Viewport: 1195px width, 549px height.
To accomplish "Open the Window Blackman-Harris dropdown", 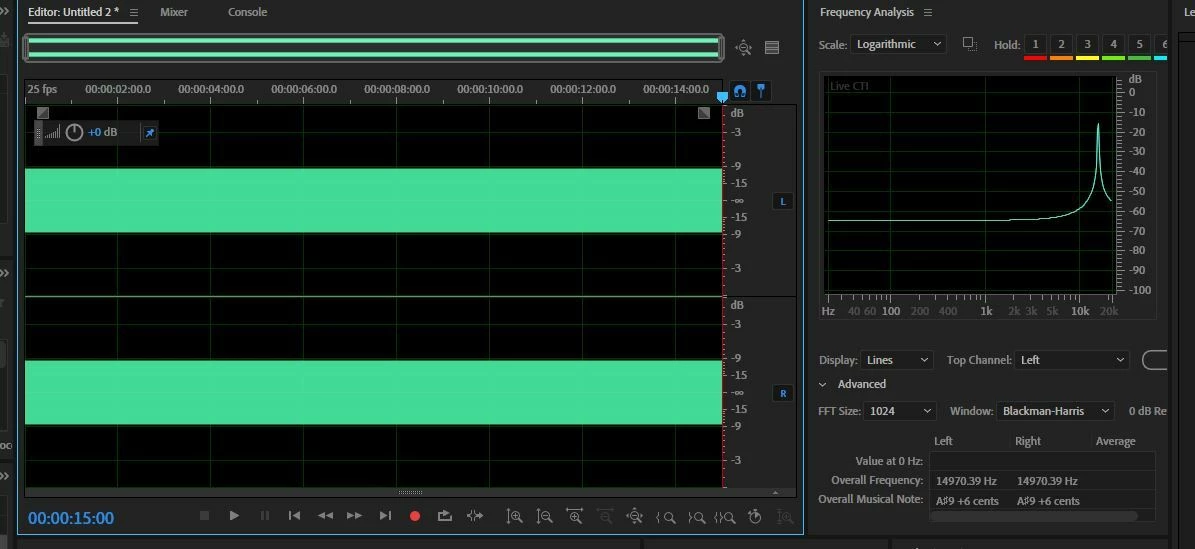I will coord(1055,411).
